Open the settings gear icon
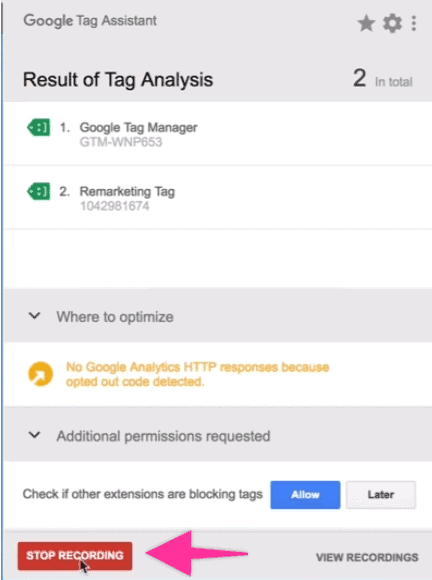Screen dimensions: 432x580 coord(392,24)
